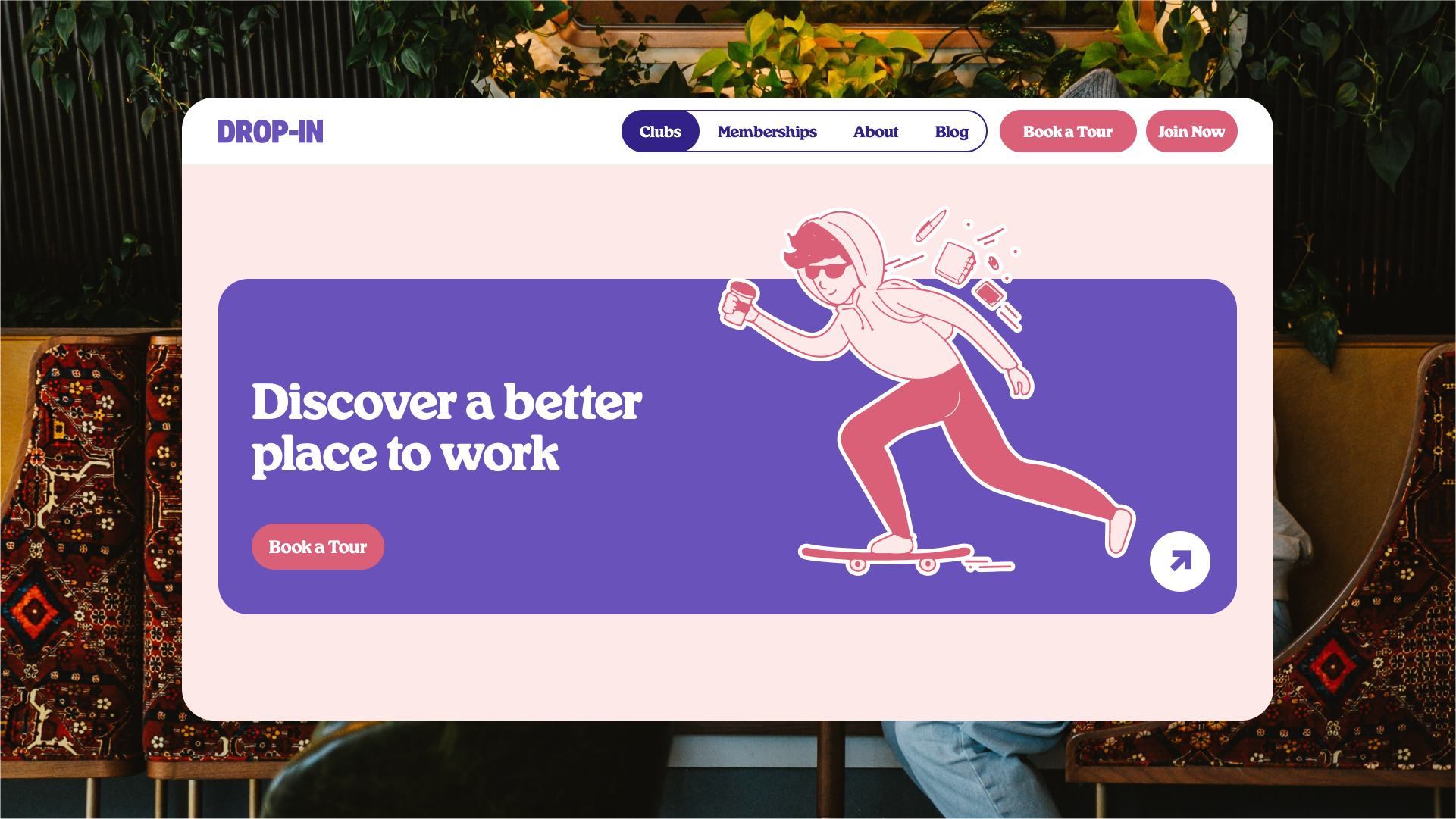Click the skateboarder illustration

point(925,390)
